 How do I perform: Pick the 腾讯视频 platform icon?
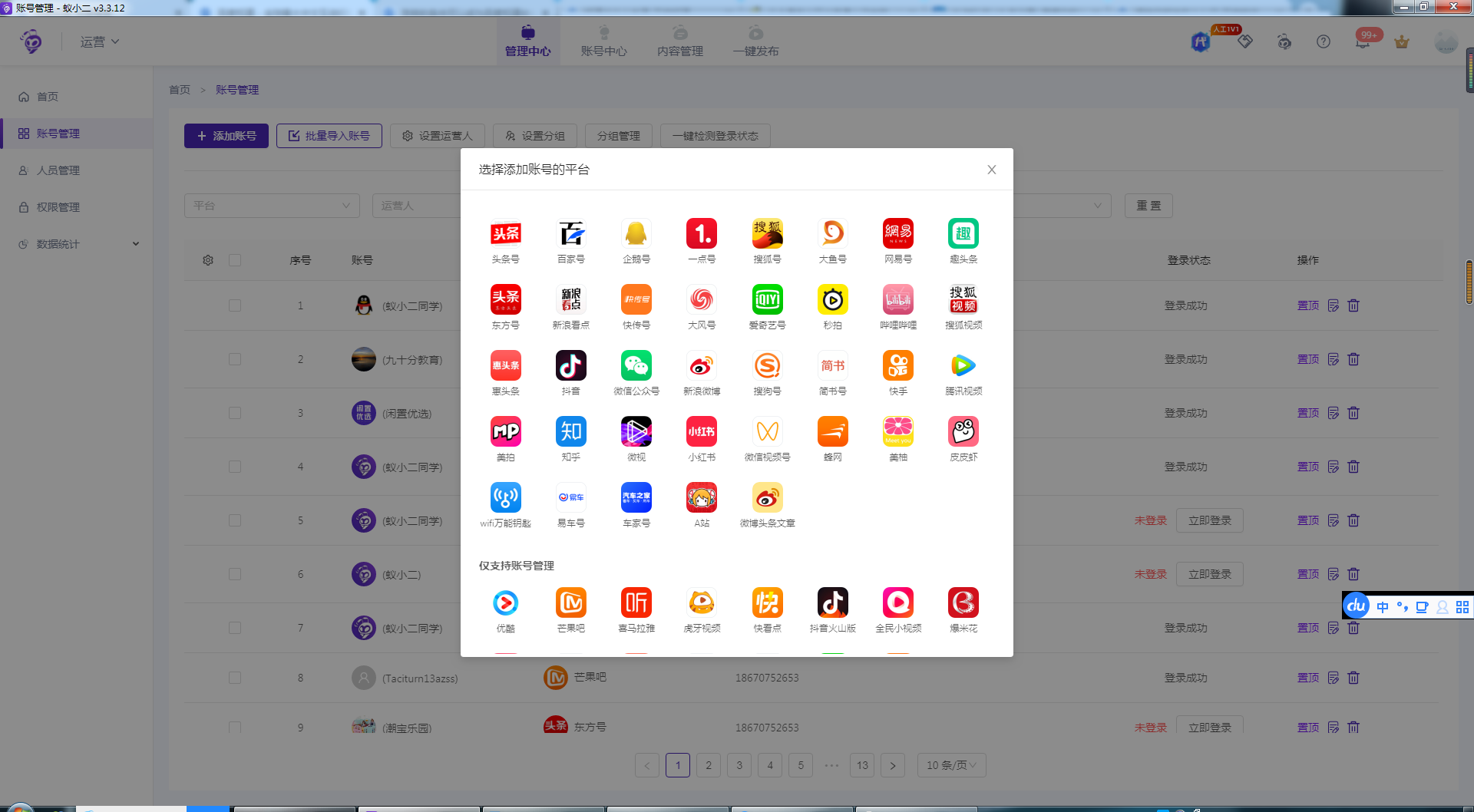[x=963, y=365]
